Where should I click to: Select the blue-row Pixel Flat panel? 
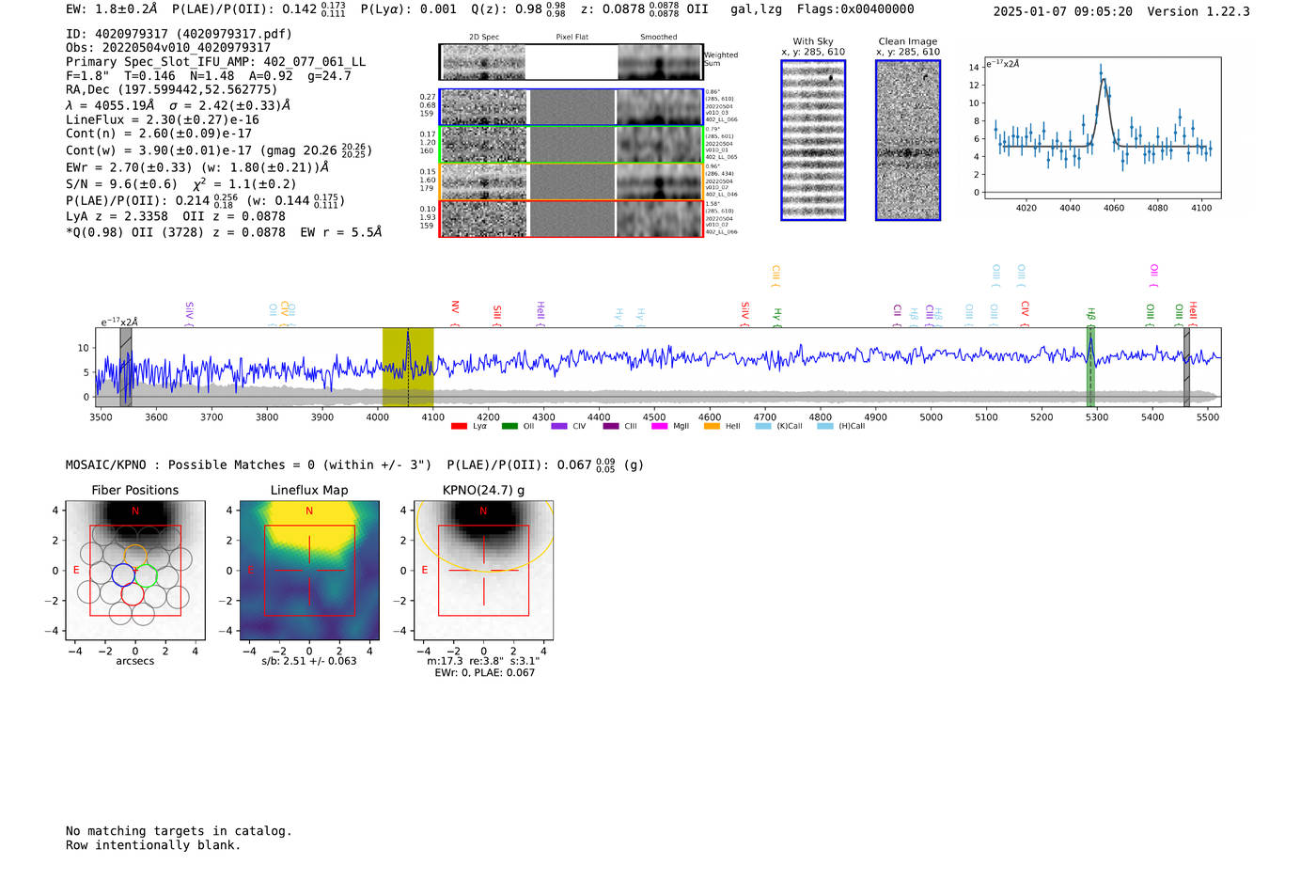pos(572,107)
